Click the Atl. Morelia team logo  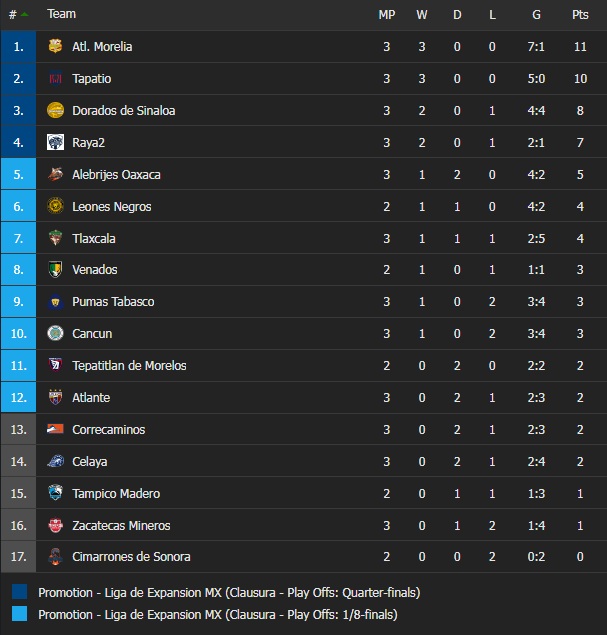coord(55,46)
